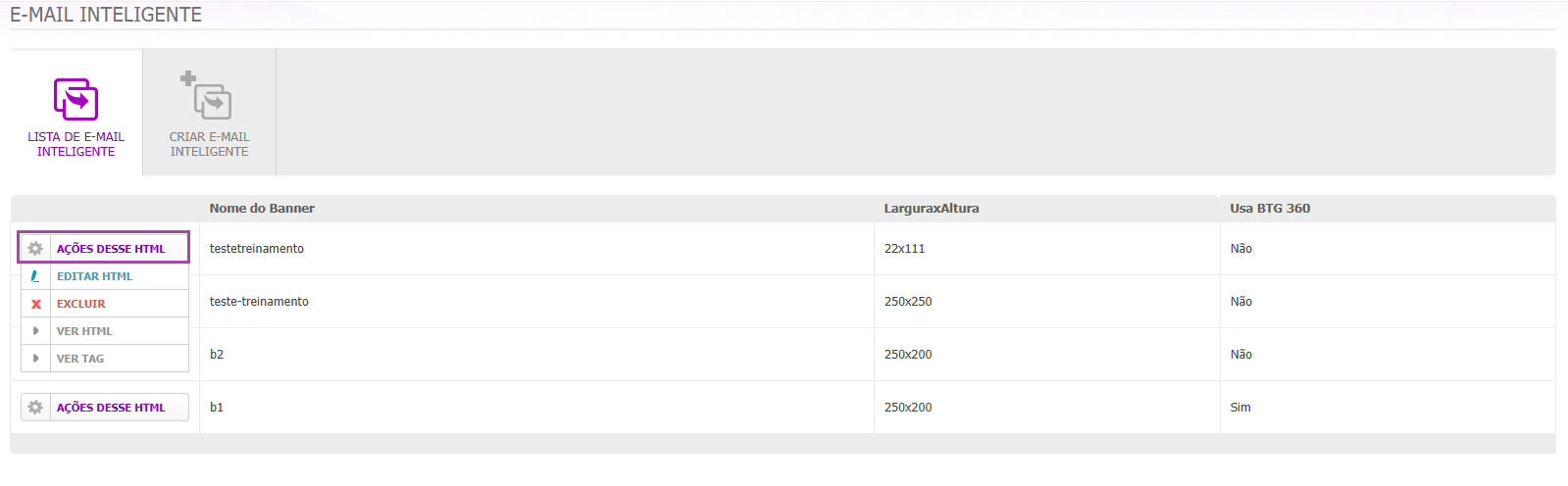
Task: Click the pencil icon beside Editar HTML
Action: point(35,276)
